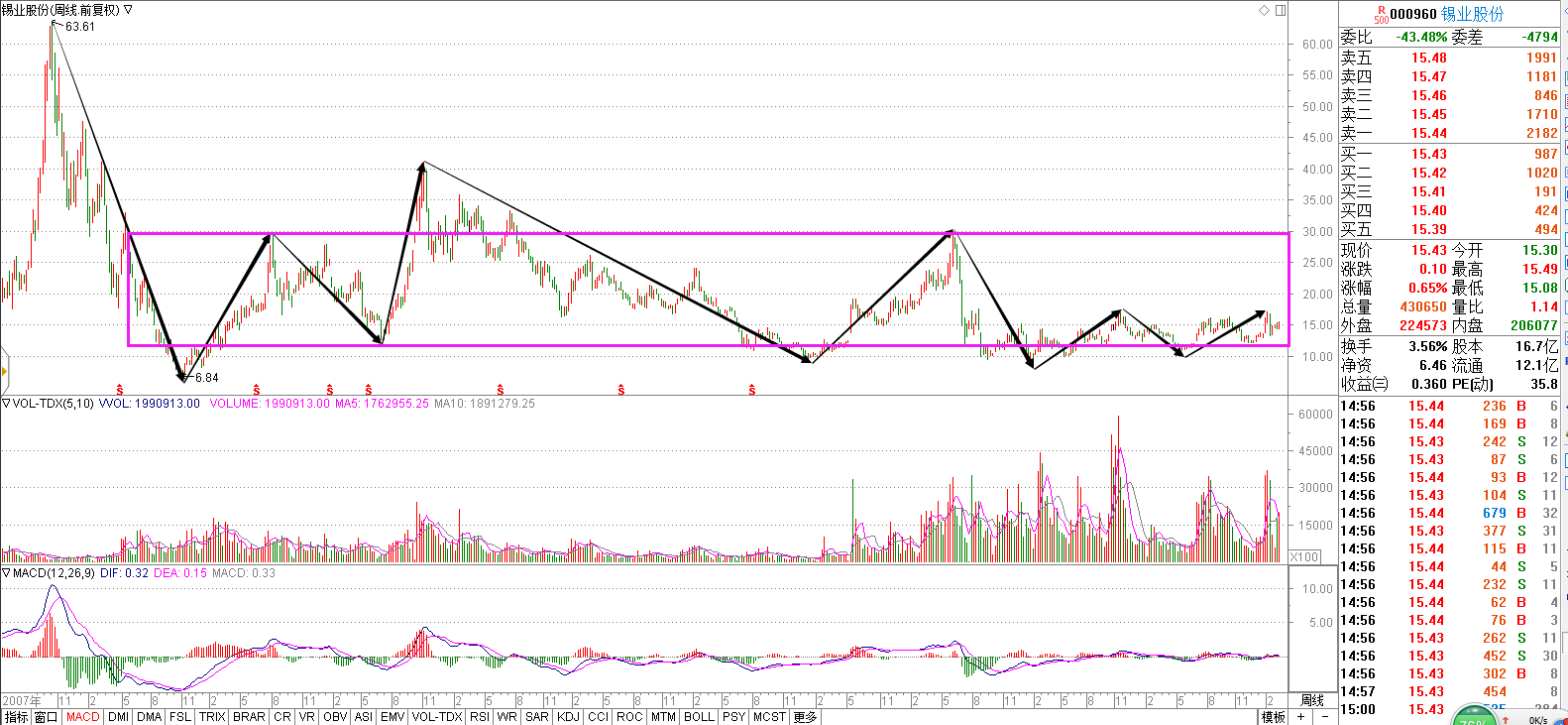Click the 卖五 ask row priced 15.48
1568x725 pixels.
[1449, 58]
